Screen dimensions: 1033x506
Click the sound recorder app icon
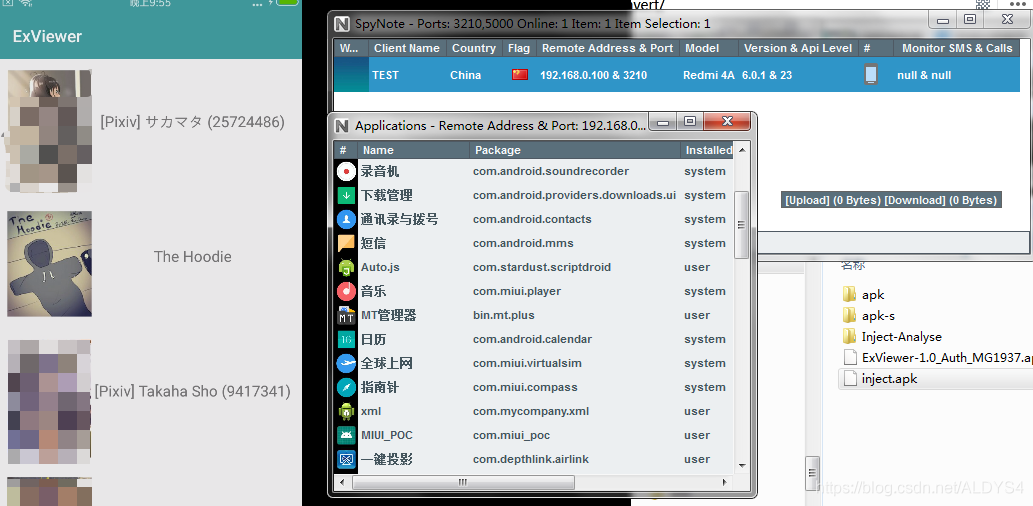pyautogui.click(x=346, y=171)
